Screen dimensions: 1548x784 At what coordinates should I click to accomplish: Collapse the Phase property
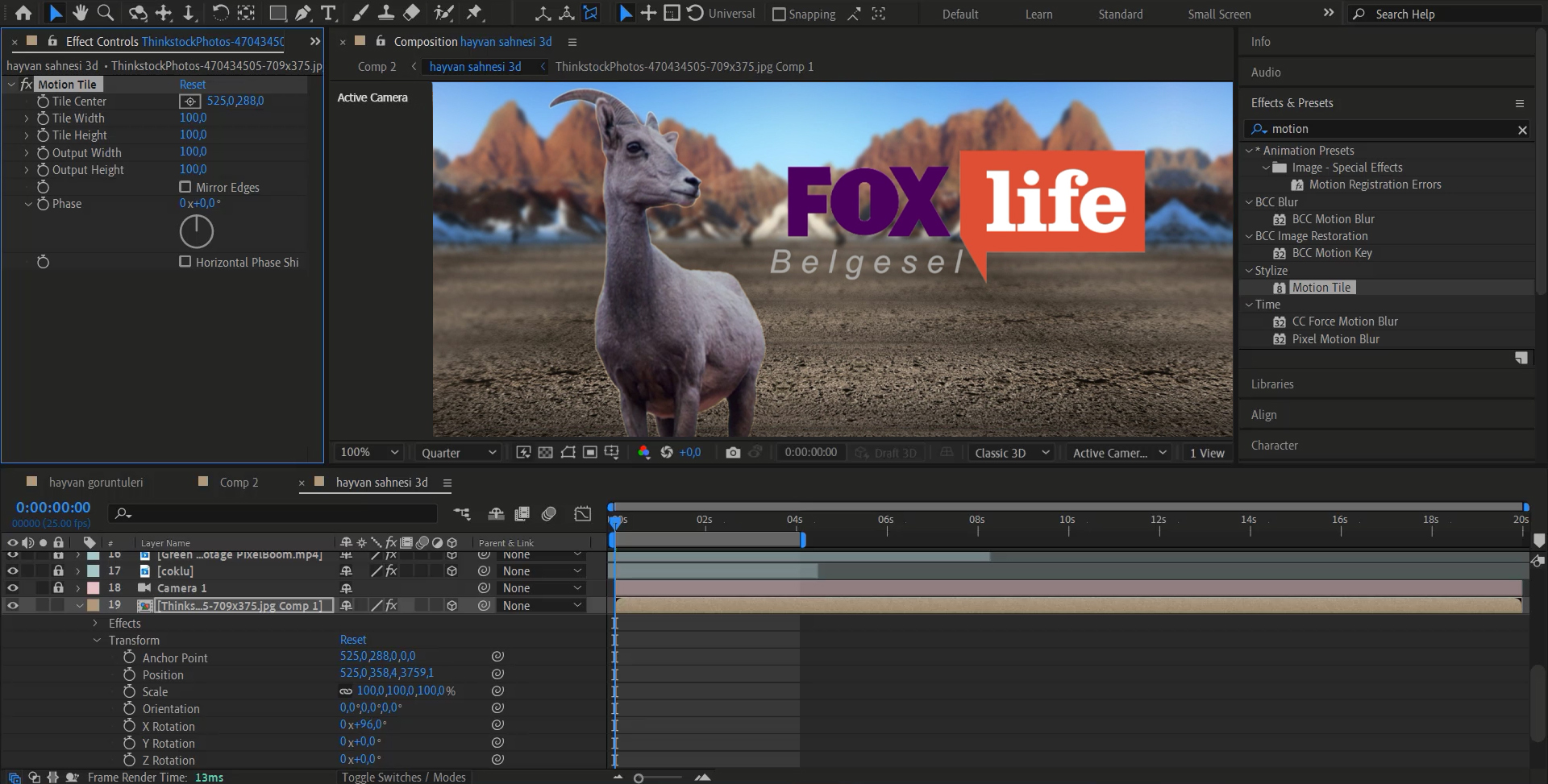click(x=27, y=204)
